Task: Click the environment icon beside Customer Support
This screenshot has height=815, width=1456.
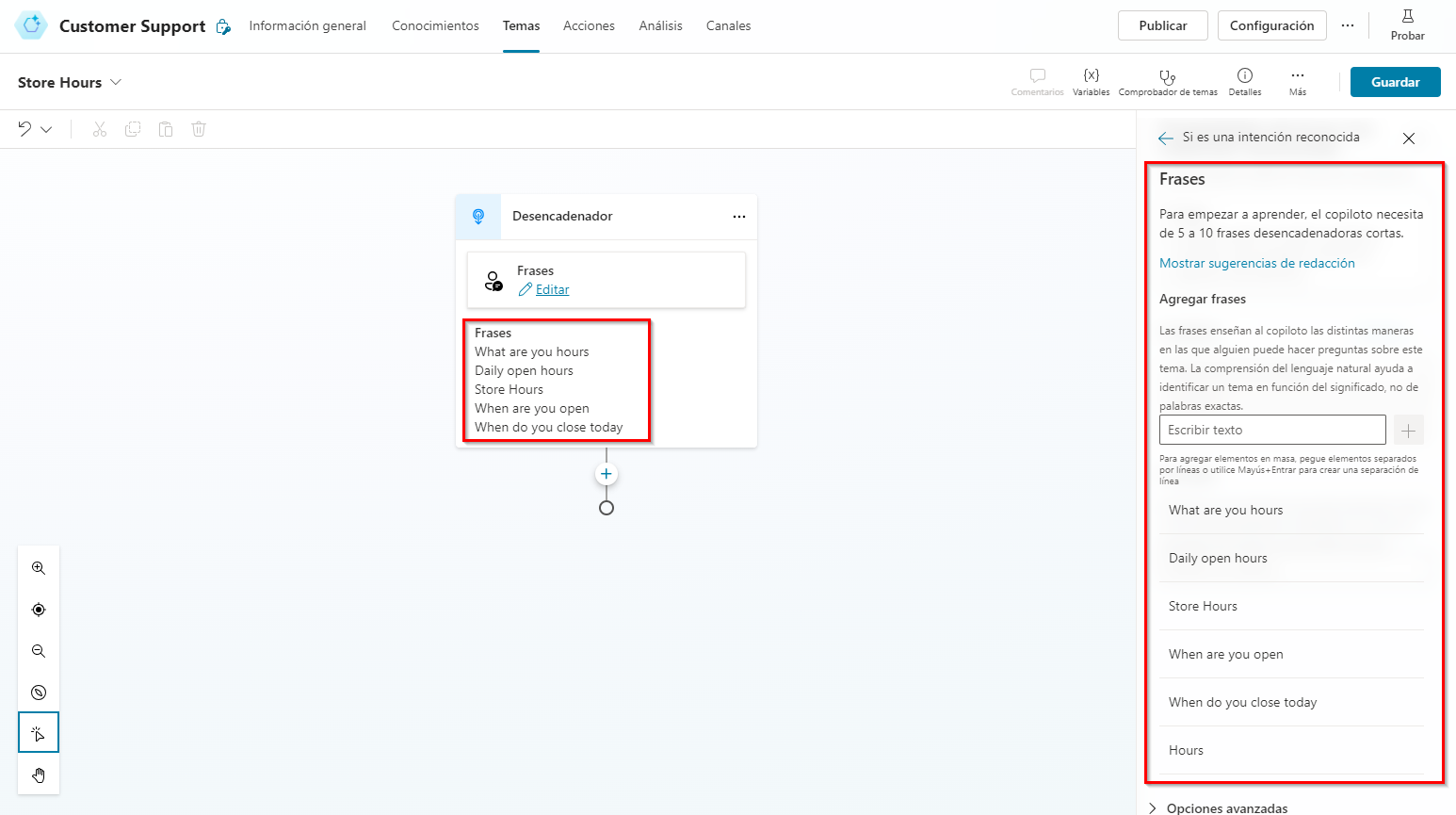Action: click(x=223, y=26)
